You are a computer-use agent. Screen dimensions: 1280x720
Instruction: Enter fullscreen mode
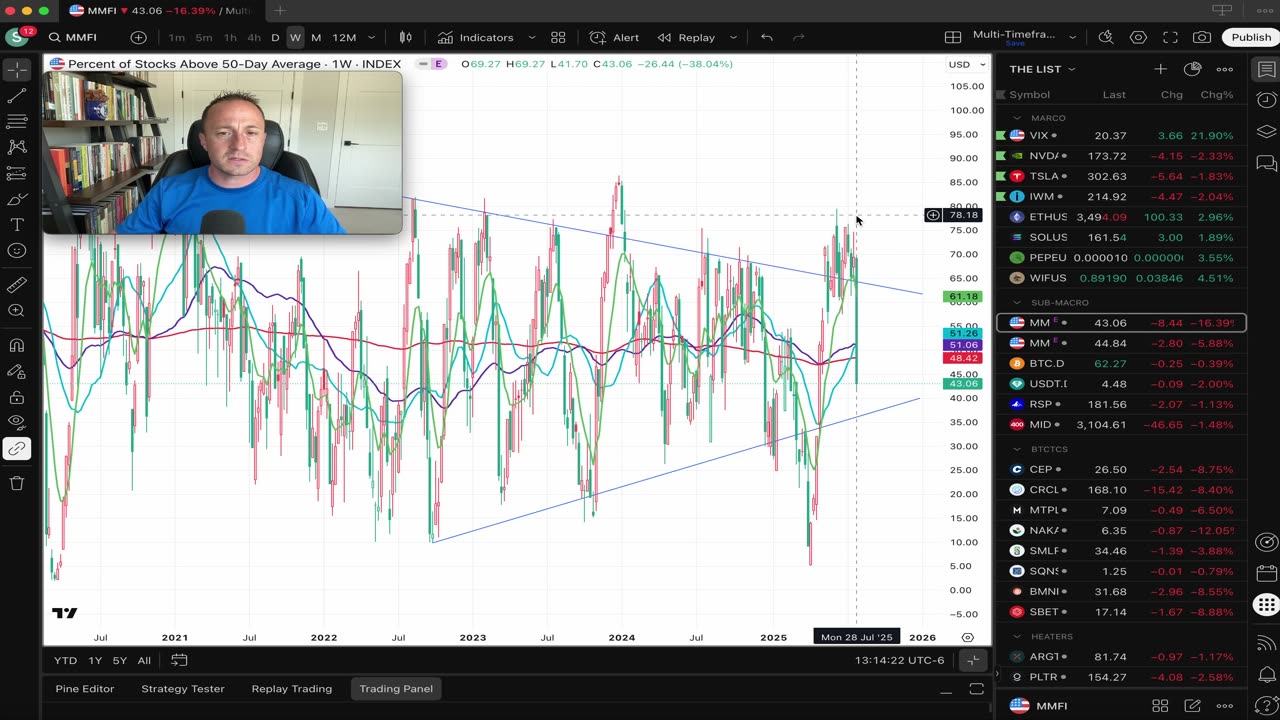1170,37
